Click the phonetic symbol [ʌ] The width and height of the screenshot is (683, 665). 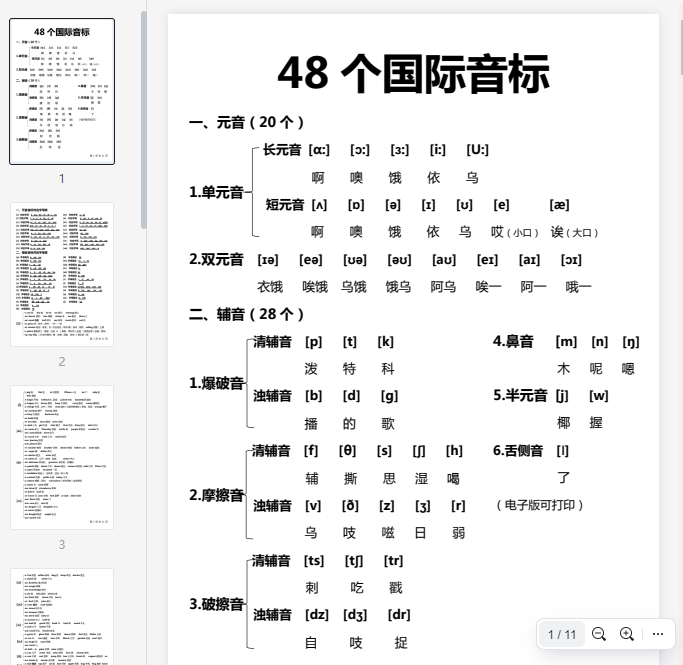tap(319, 205)
